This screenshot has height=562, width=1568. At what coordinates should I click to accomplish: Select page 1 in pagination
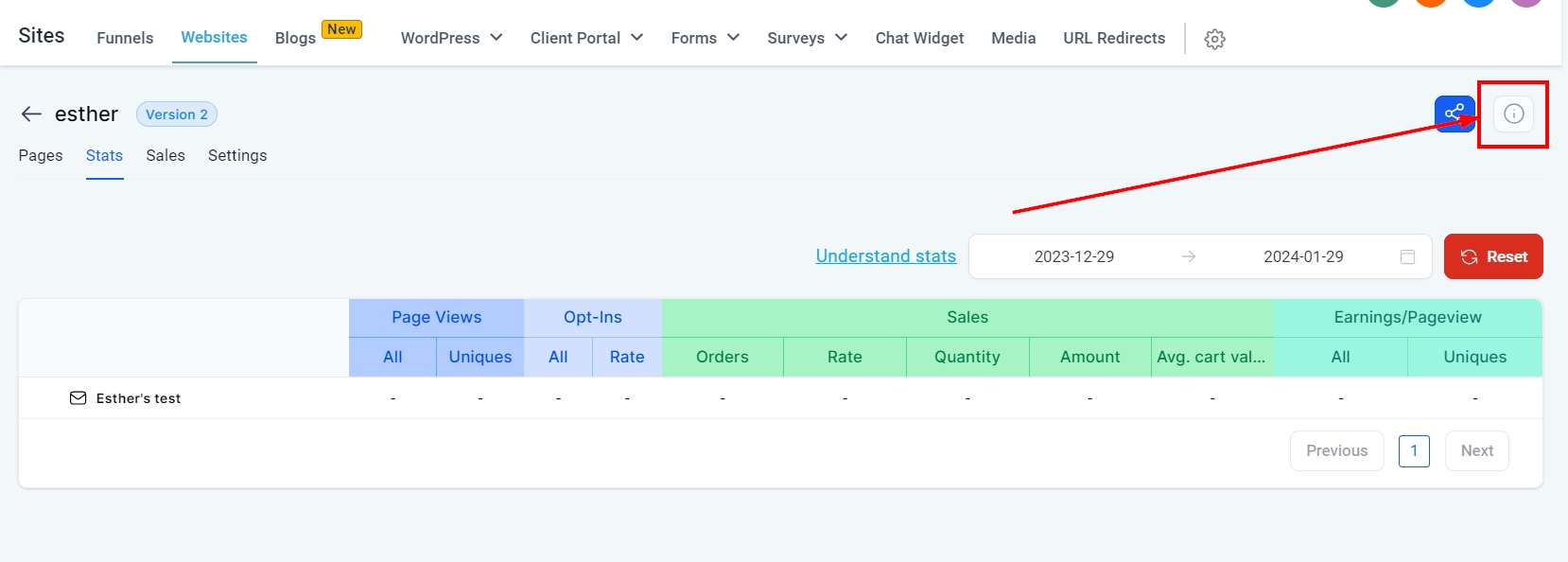pyautogui.click(x=1414, y=450)
